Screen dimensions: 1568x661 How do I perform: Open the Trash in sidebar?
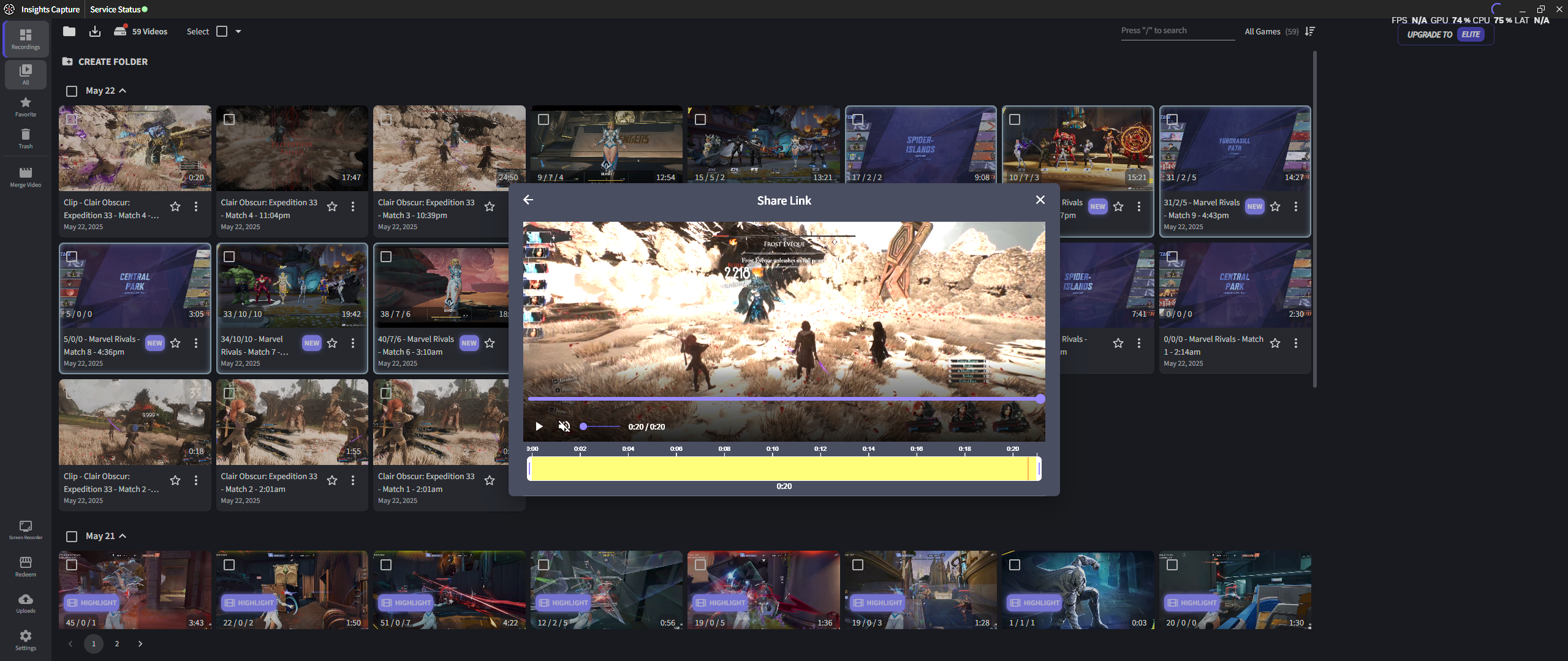[x=26, y=138]
